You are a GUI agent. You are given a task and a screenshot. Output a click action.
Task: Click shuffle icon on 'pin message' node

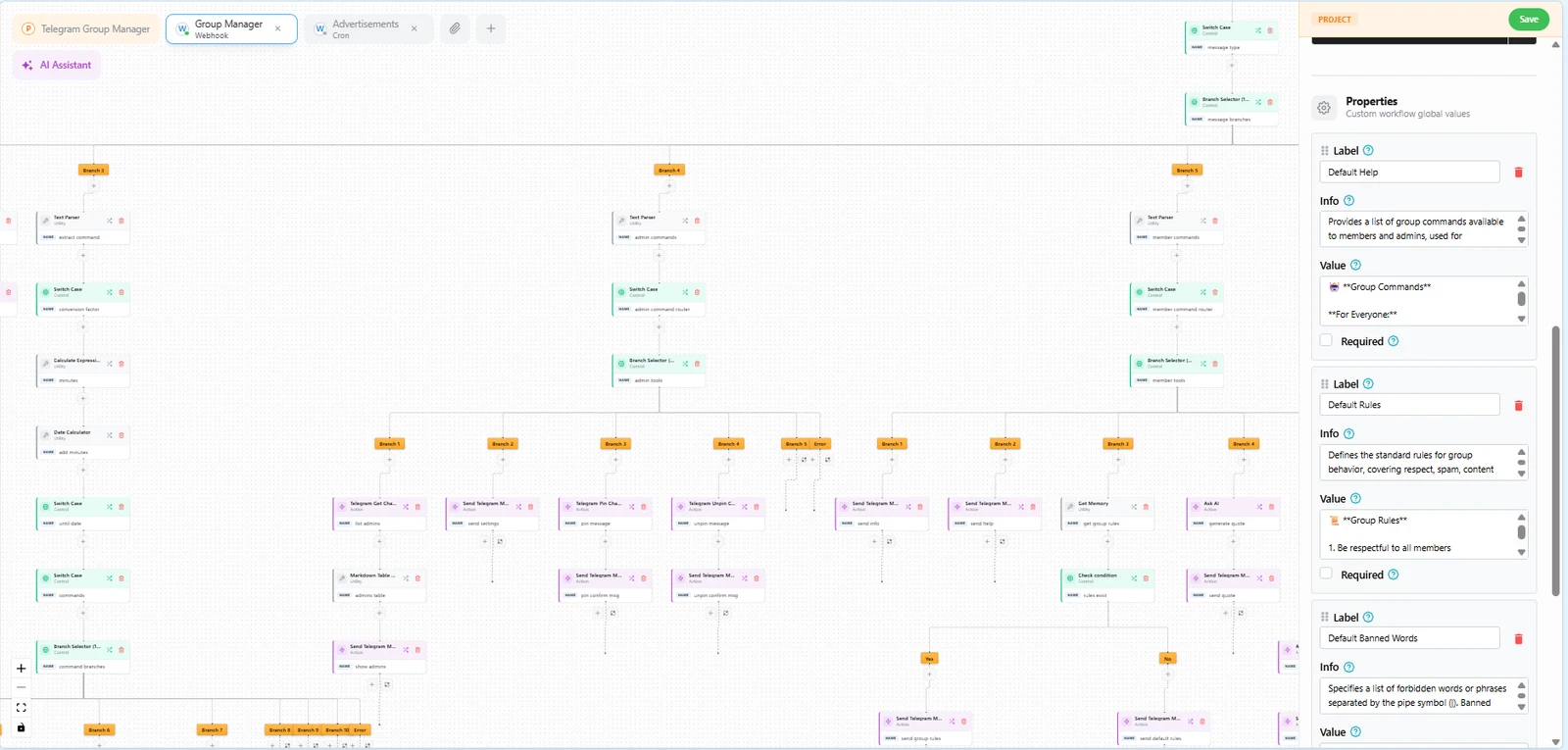632,507
